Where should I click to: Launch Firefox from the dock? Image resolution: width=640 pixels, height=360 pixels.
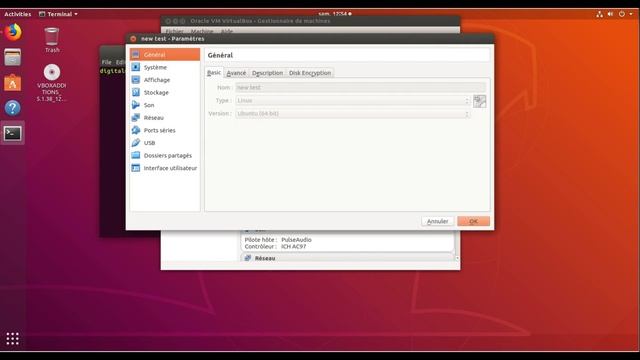pos(13,32)
